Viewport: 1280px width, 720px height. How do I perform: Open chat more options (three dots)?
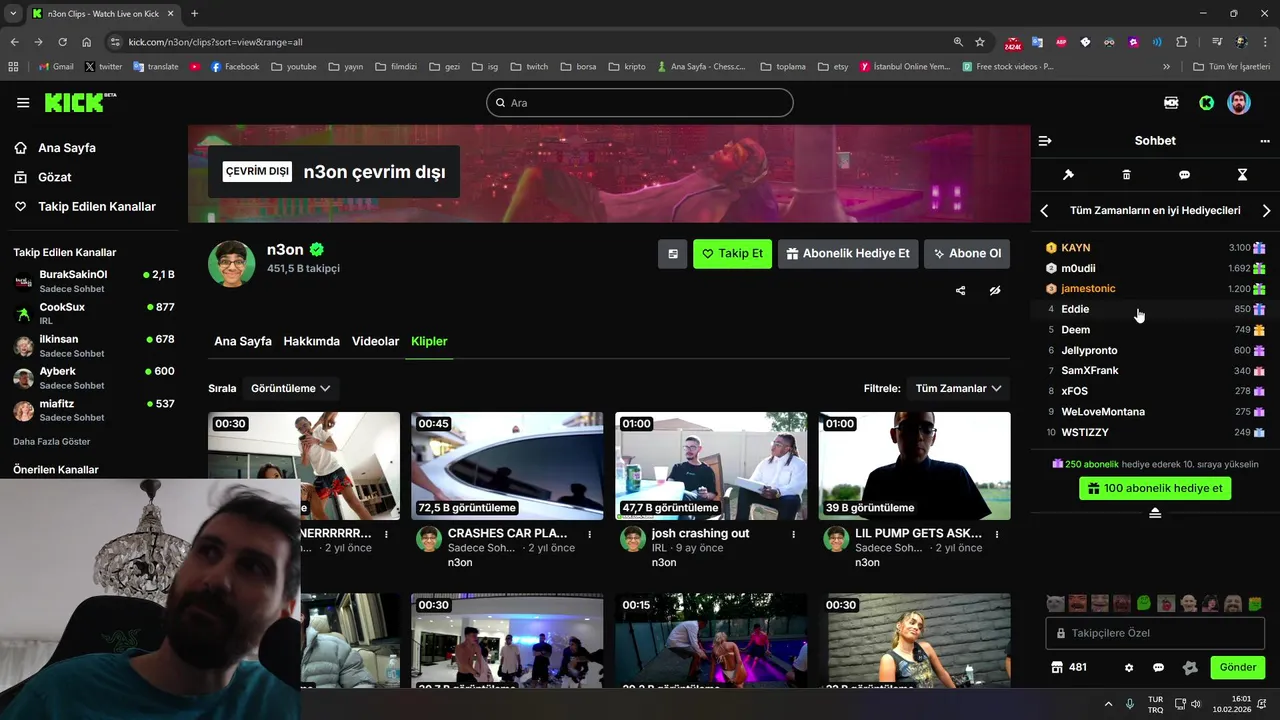1265,141
